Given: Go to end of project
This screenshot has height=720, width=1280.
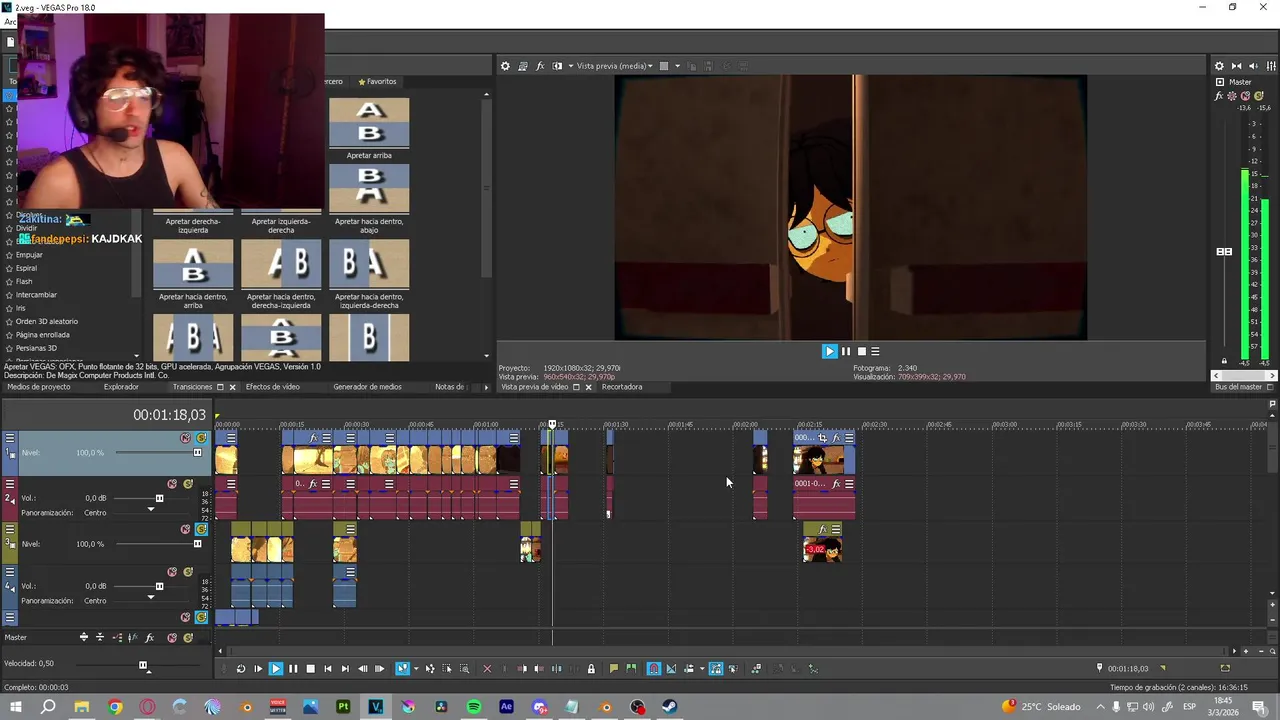Looking at the screenshot, I should click(345, 669).
